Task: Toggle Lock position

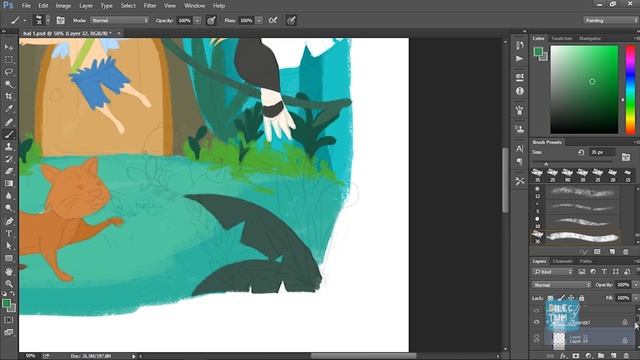Action: tap(571, 298)
